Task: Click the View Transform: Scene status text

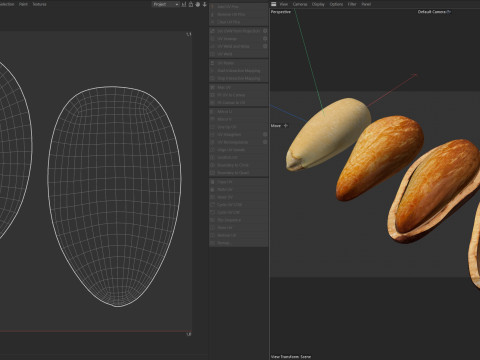Action: (x=291, y=357)
